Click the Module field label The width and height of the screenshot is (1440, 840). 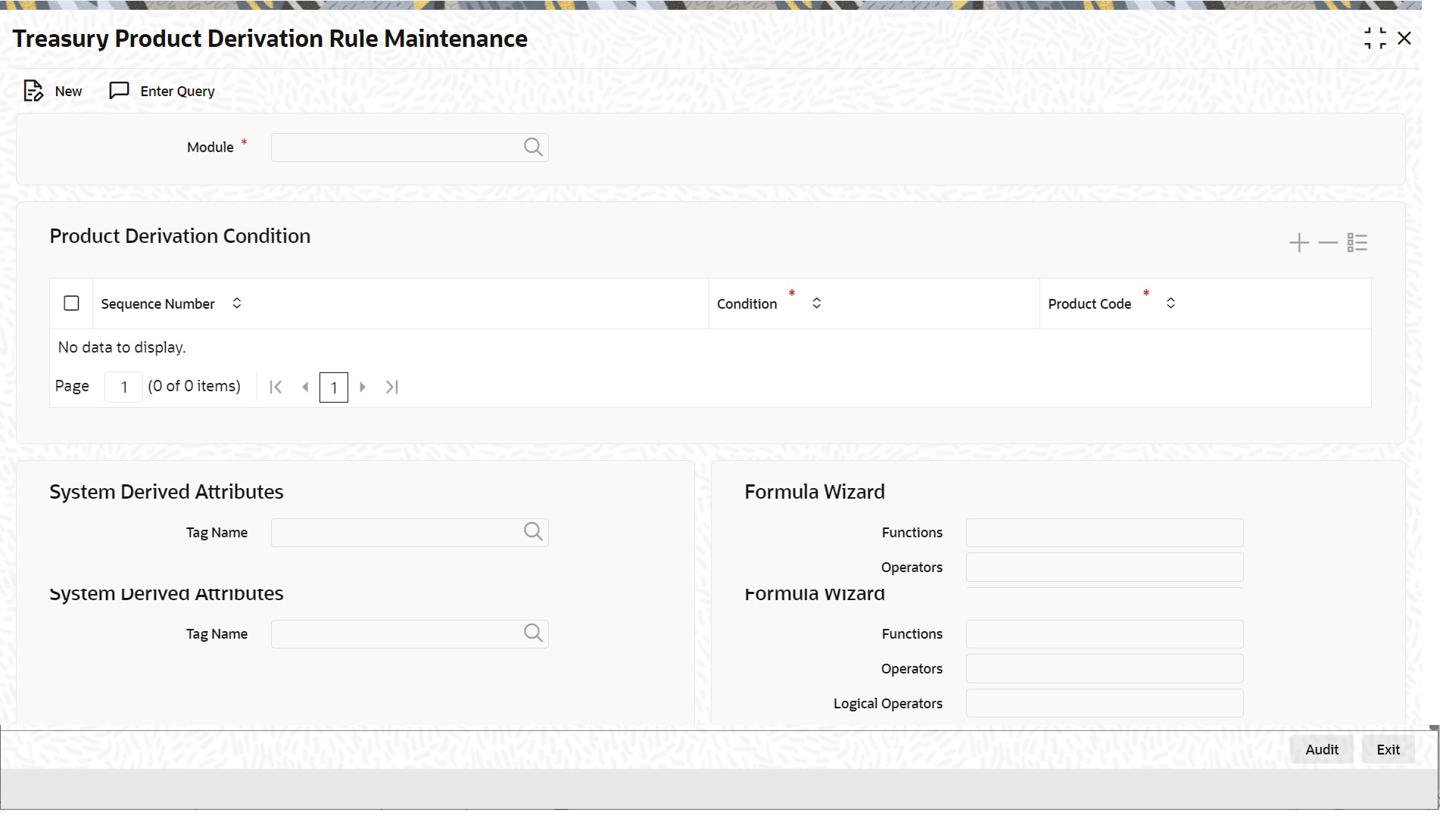point(210,148)
